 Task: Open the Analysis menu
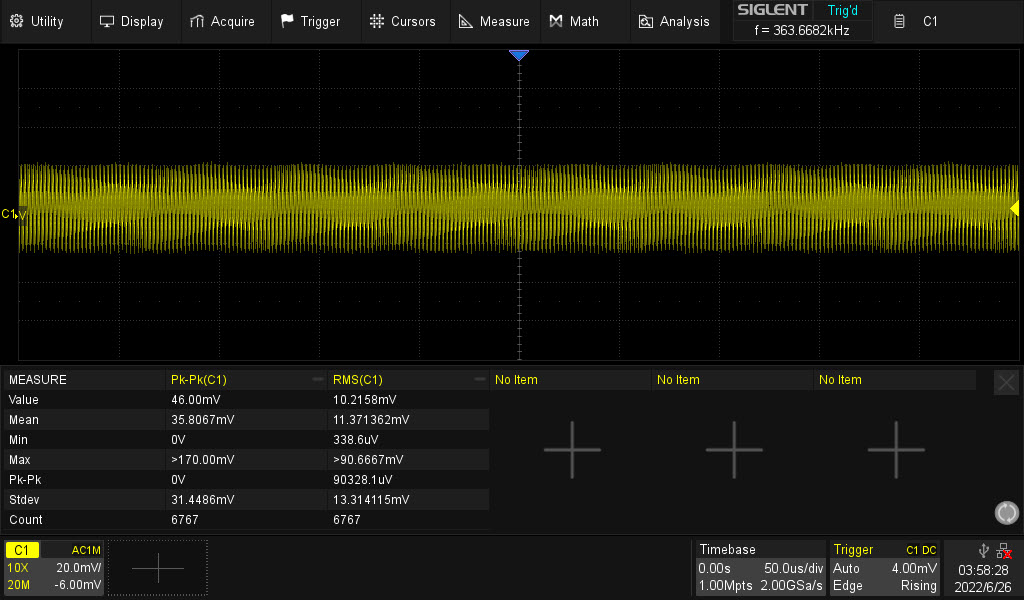pyautogui.click(x=674, y=21)
